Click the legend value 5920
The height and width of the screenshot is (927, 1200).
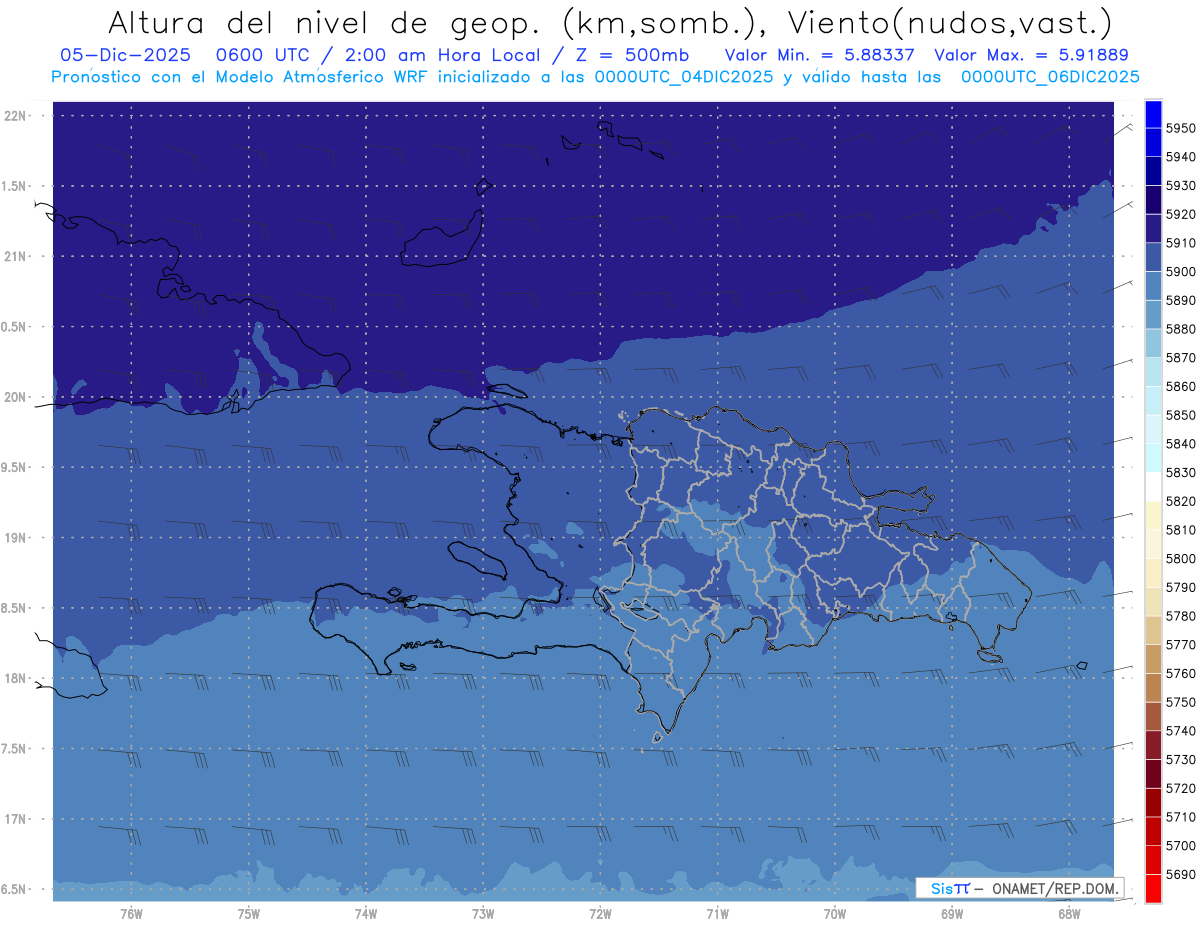tap(1180, 214)
